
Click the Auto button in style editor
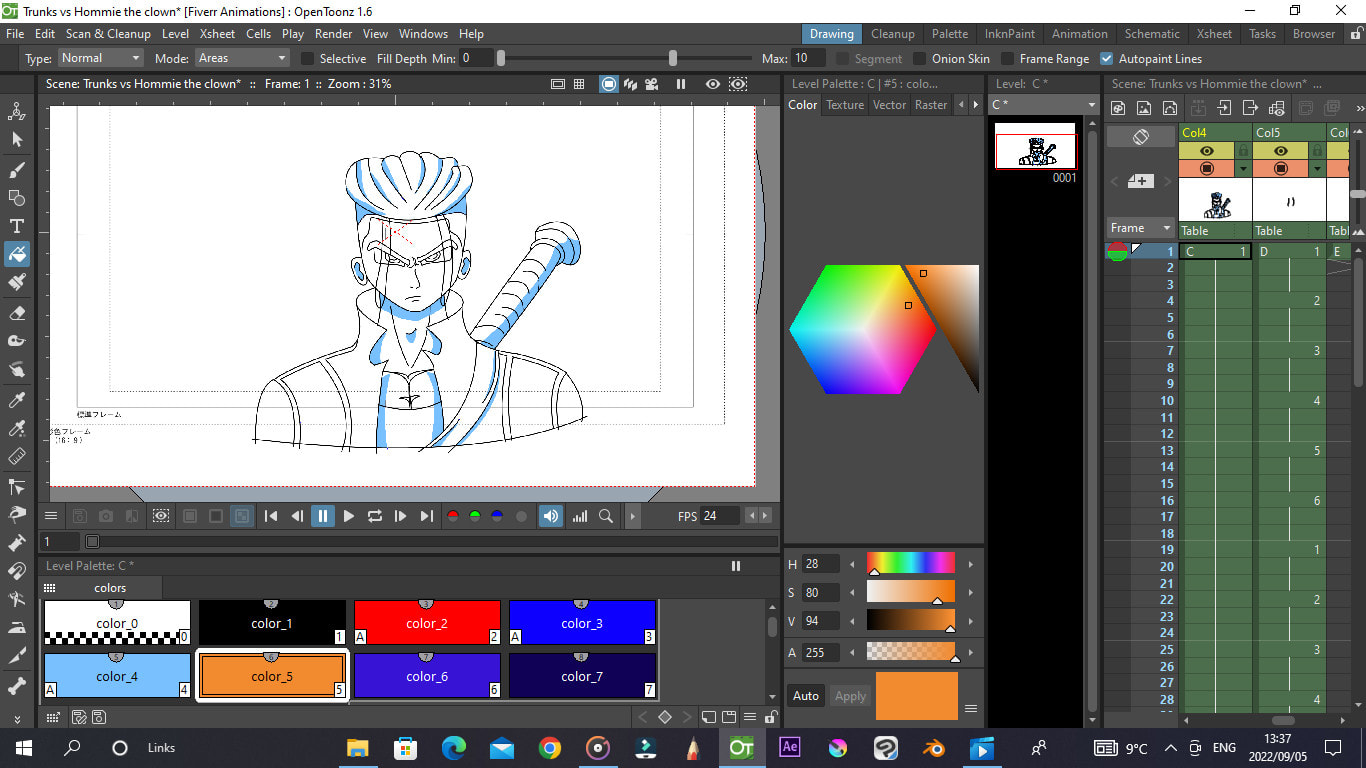click(806, 696)
